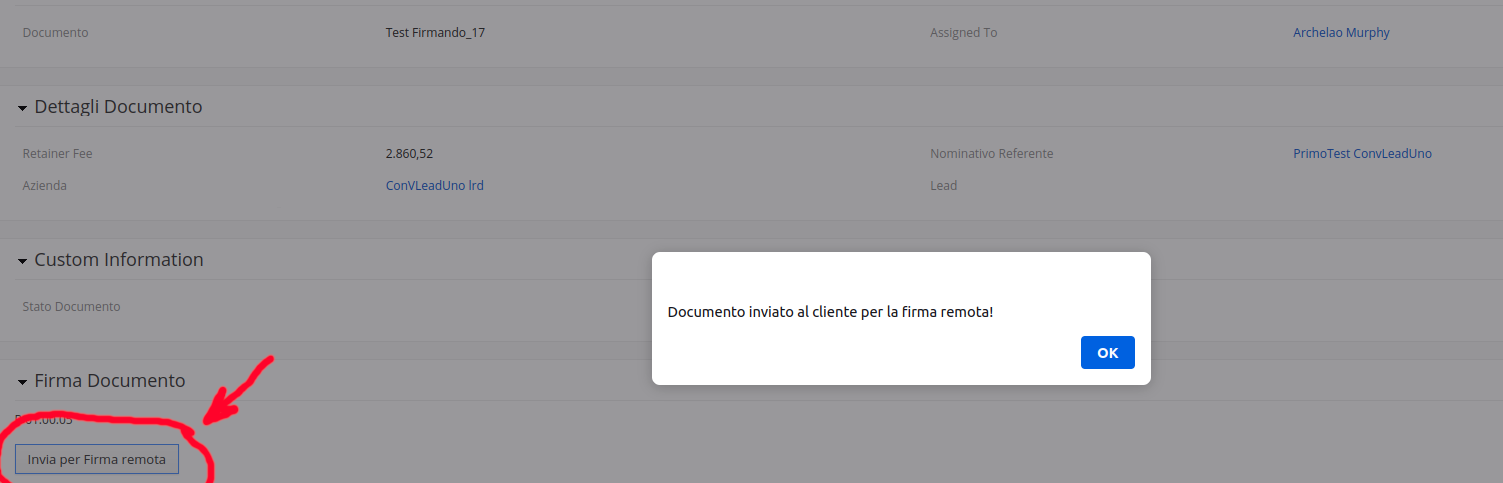The height and width of the screenshot is (483, 1503).
Task: Click the Custom Information section title text
Action: click(119, 260)
